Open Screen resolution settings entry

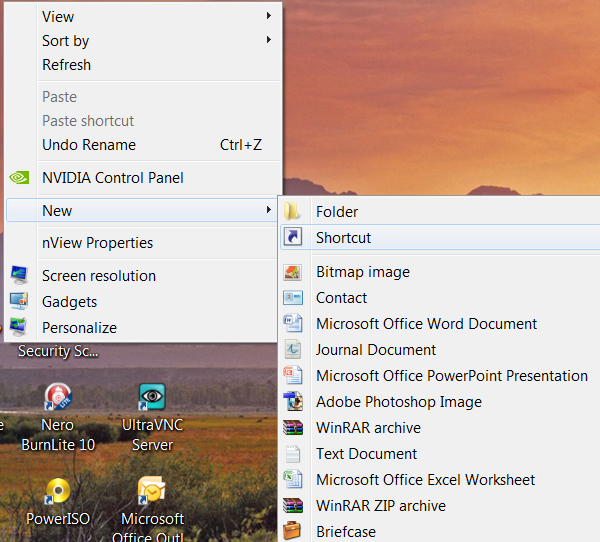tap(141, 276)
